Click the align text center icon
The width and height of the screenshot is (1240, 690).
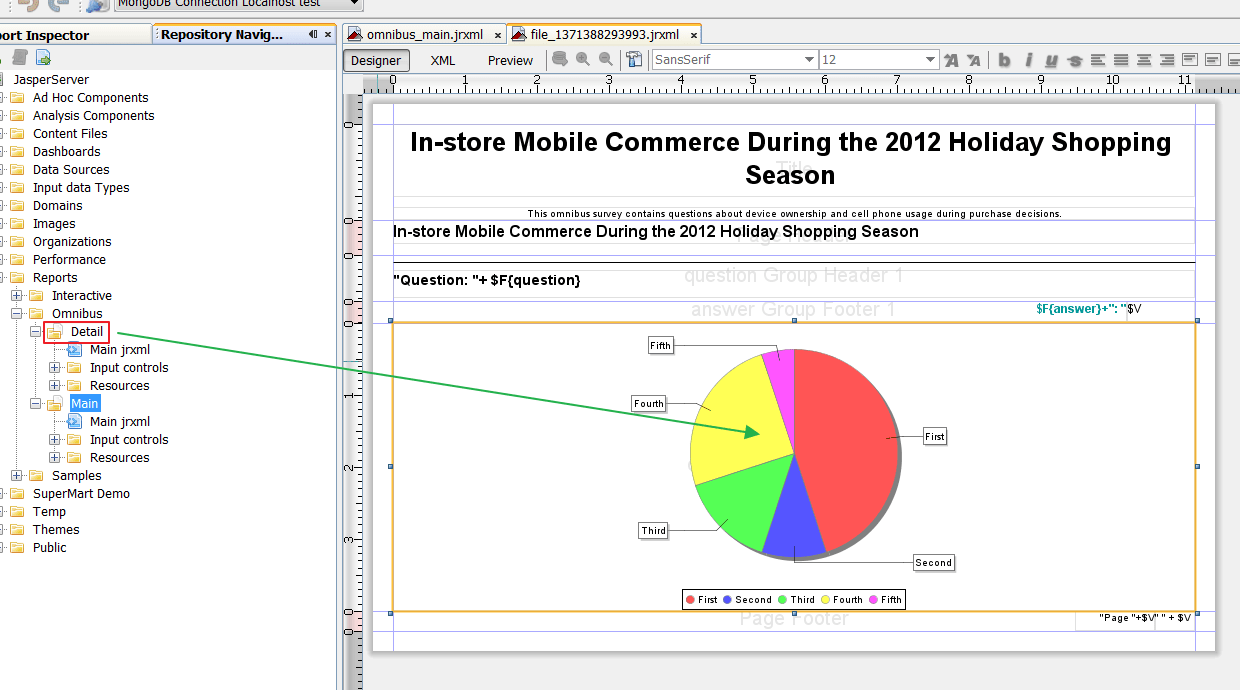[x=1143, y=60]
